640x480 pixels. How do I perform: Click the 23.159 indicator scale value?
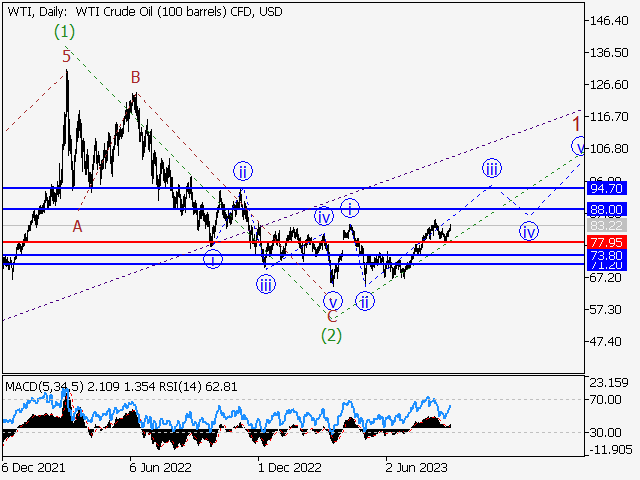tap(609, 383)
